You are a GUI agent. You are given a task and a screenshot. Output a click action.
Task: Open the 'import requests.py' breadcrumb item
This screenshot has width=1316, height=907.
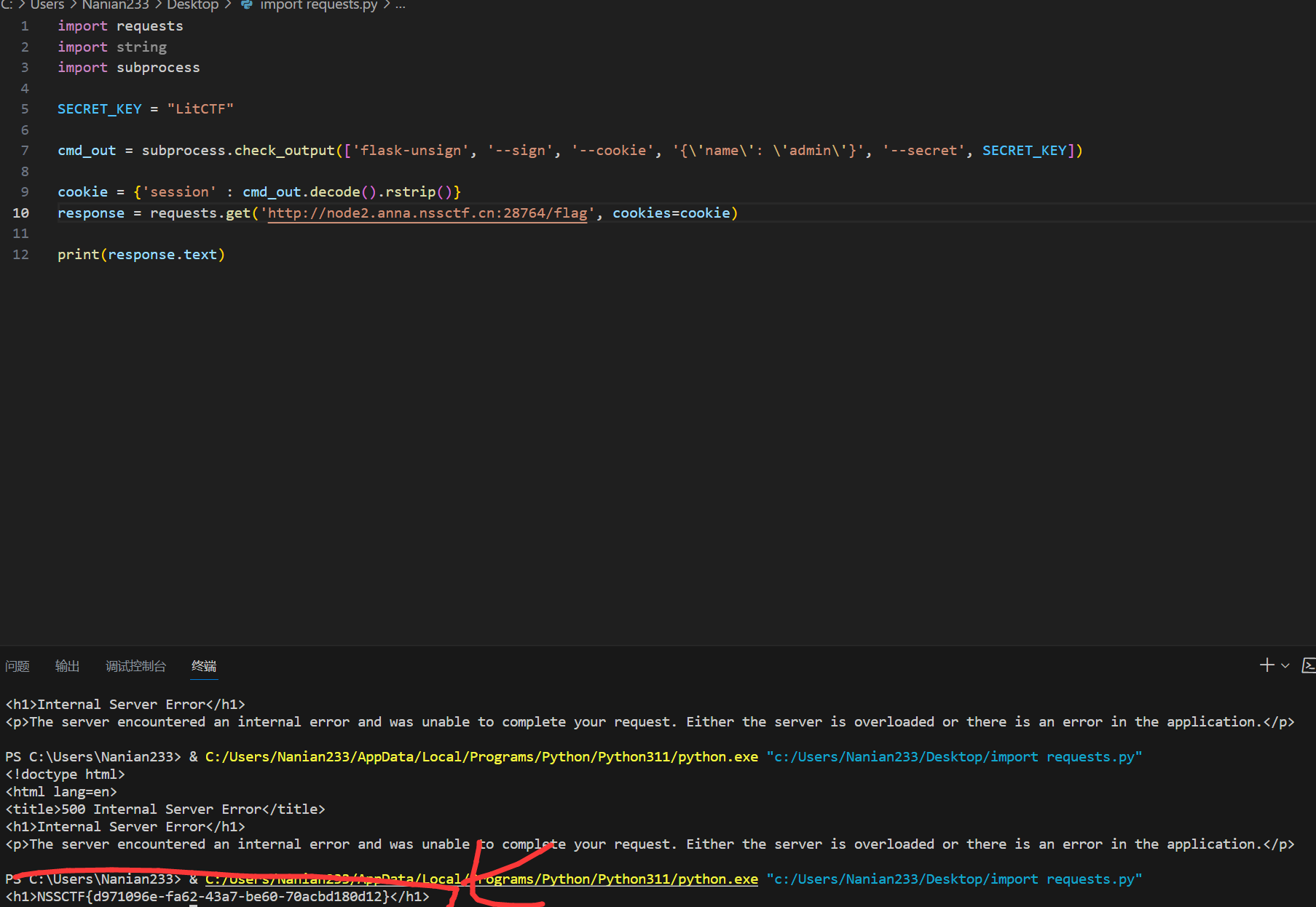click(319, 5)
